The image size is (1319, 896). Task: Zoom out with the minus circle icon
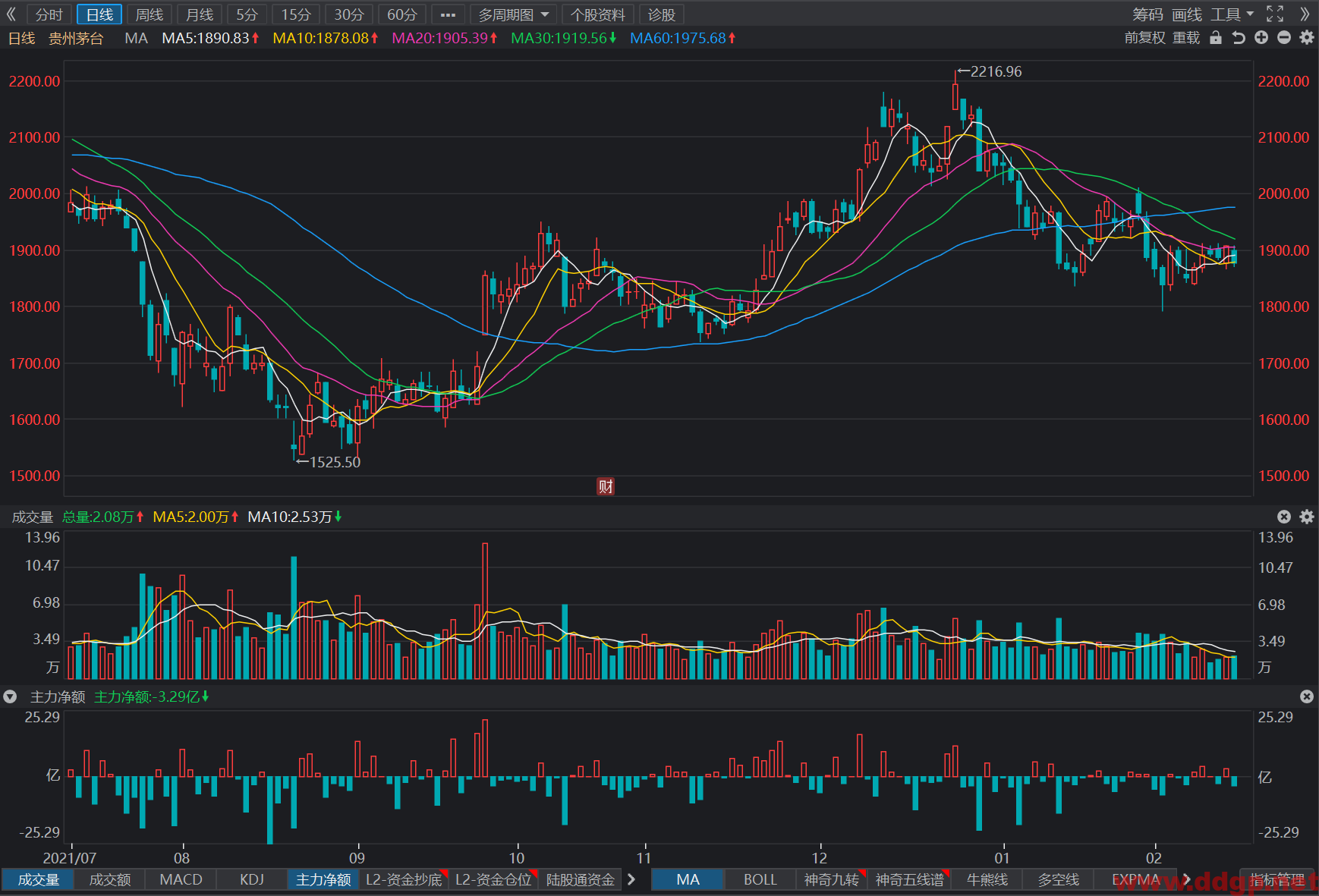(1284, 38)
